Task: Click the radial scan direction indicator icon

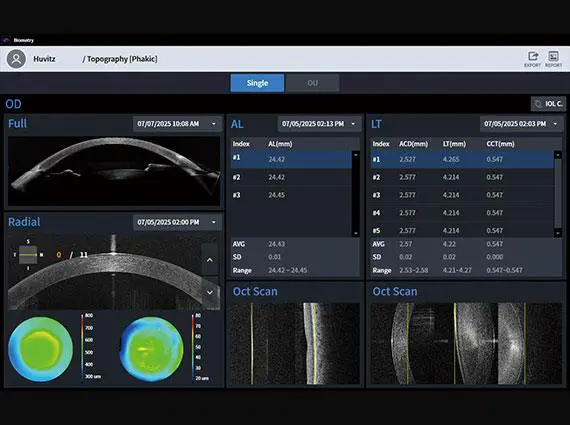Action: (28, 254)
